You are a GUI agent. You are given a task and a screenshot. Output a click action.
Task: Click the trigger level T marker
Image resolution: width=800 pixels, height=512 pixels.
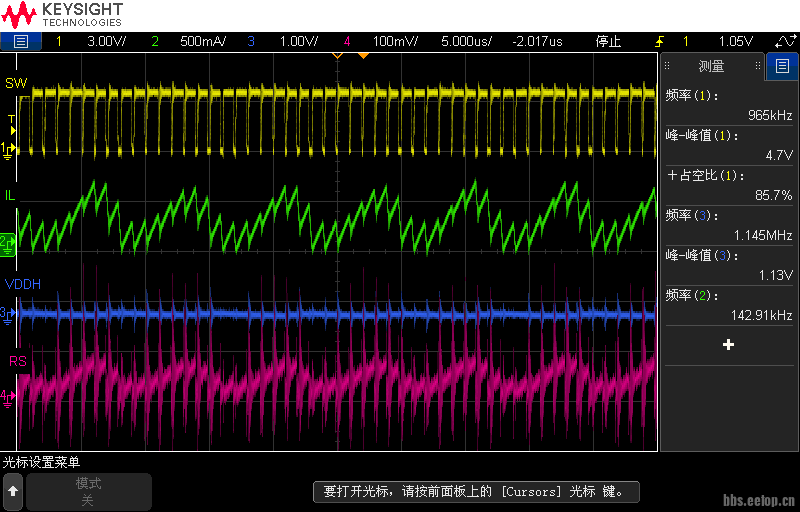click(x=11, y=125)
